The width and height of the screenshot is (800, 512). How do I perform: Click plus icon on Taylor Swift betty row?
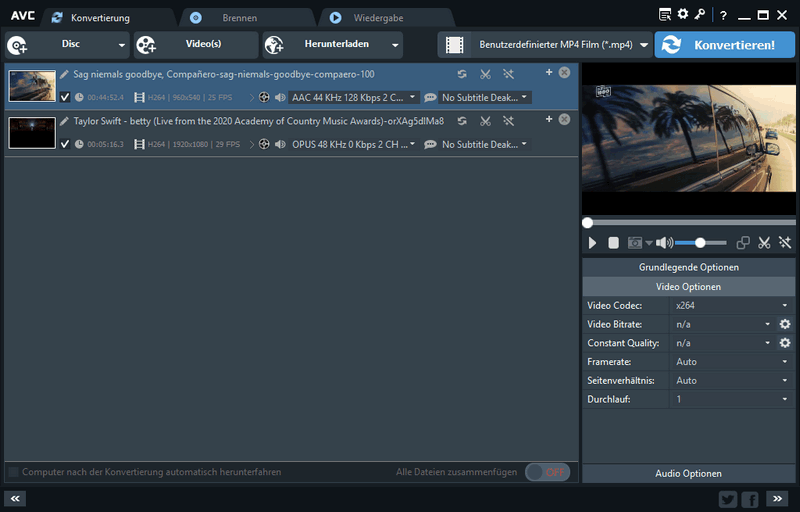point(549,119)
